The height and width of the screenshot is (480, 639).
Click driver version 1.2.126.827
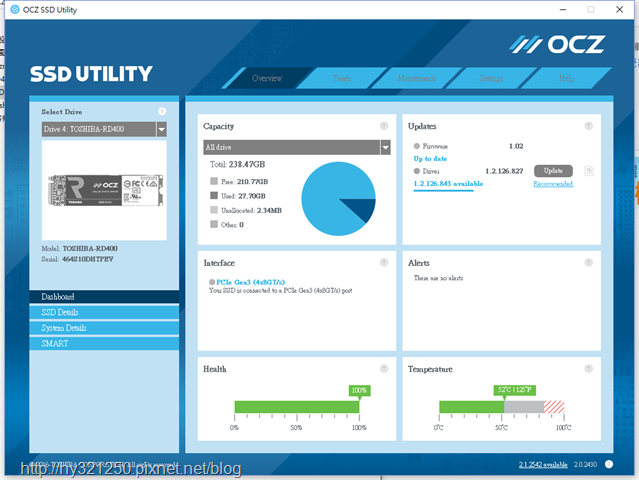pyautogui.click(x=504, y=171)
